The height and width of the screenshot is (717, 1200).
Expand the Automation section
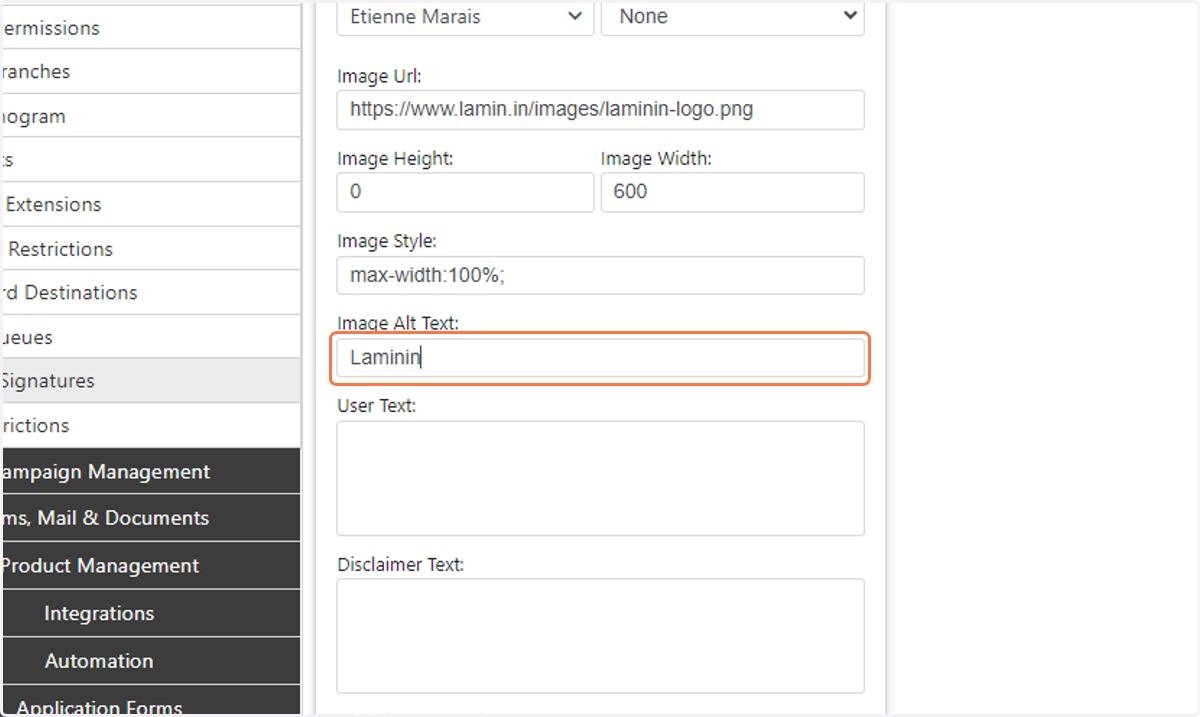click(x=150, y=661)
